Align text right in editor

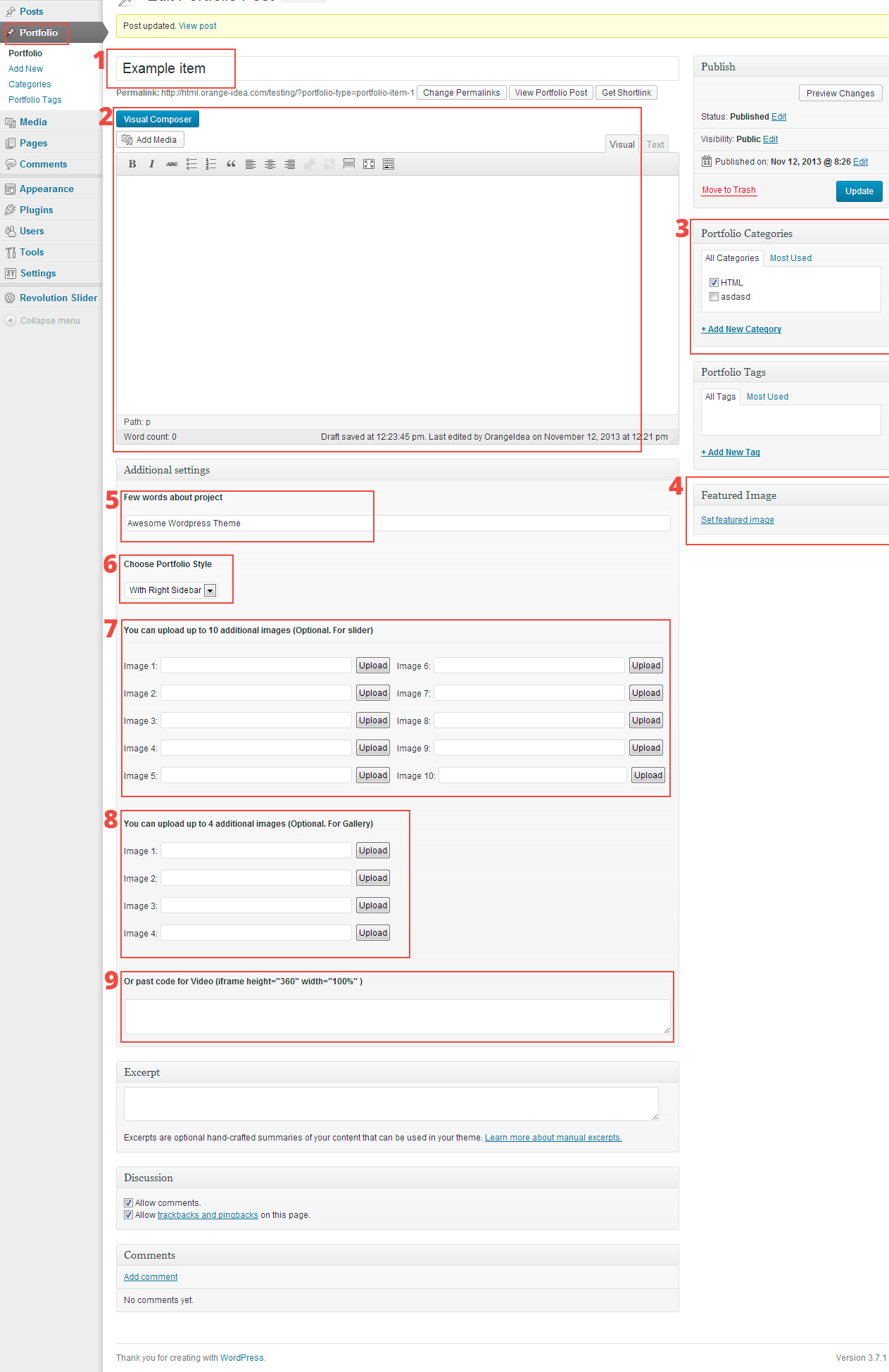pos(290,164)
